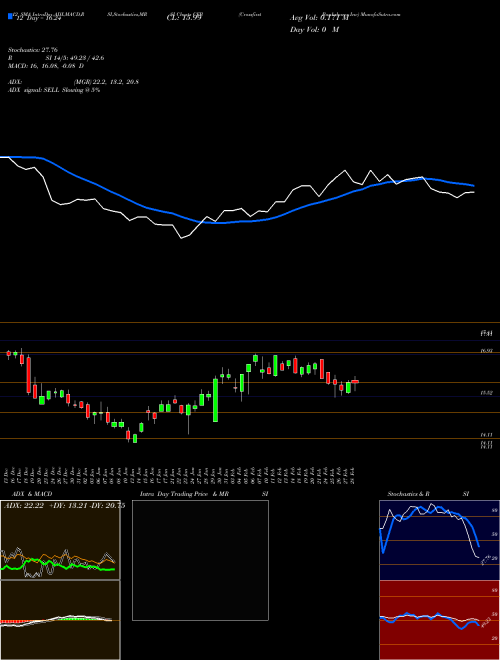Click the 'MACD: 16, 16.08, -0.08 D' line
Image resolution: width=500 pixels, height=660 pixels.
pos(45,66)
